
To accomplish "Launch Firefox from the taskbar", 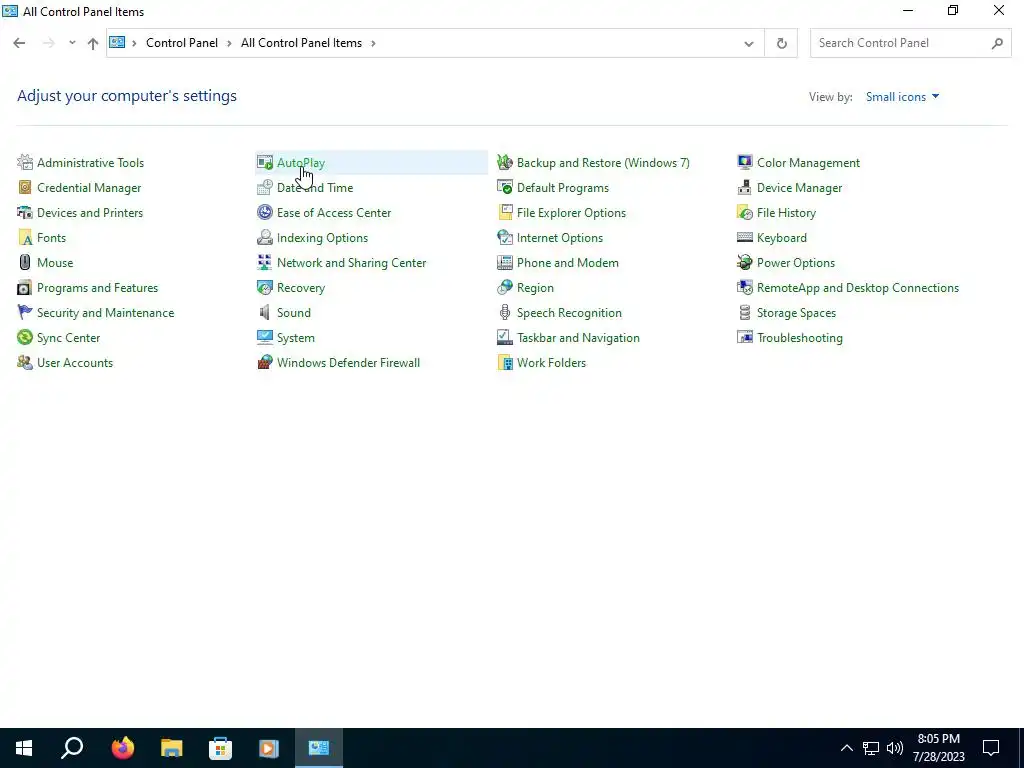I will 122,748.
